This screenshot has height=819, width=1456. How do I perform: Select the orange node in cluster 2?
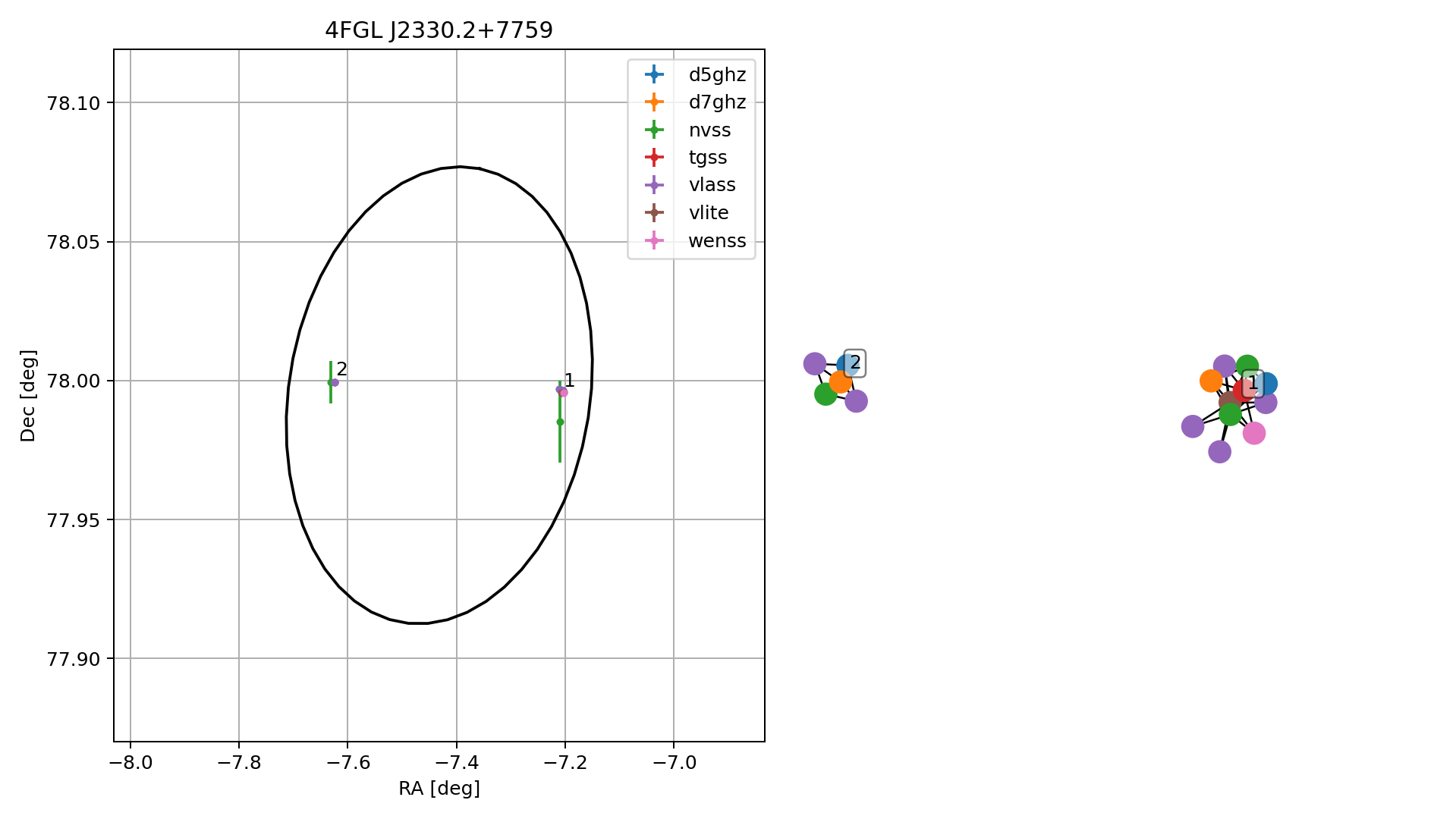point(841,381)
